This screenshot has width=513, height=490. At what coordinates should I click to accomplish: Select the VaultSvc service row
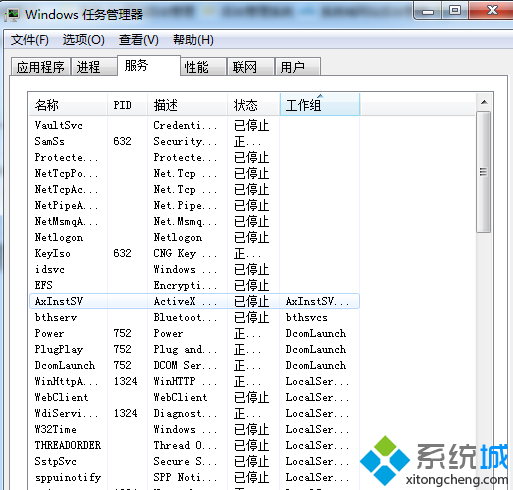[x=194, y=125]
